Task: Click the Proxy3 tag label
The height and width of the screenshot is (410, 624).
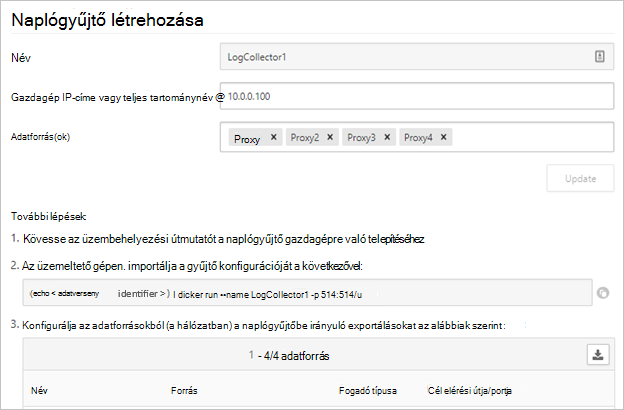Action: pyautogui.click(x=361, y=137)
